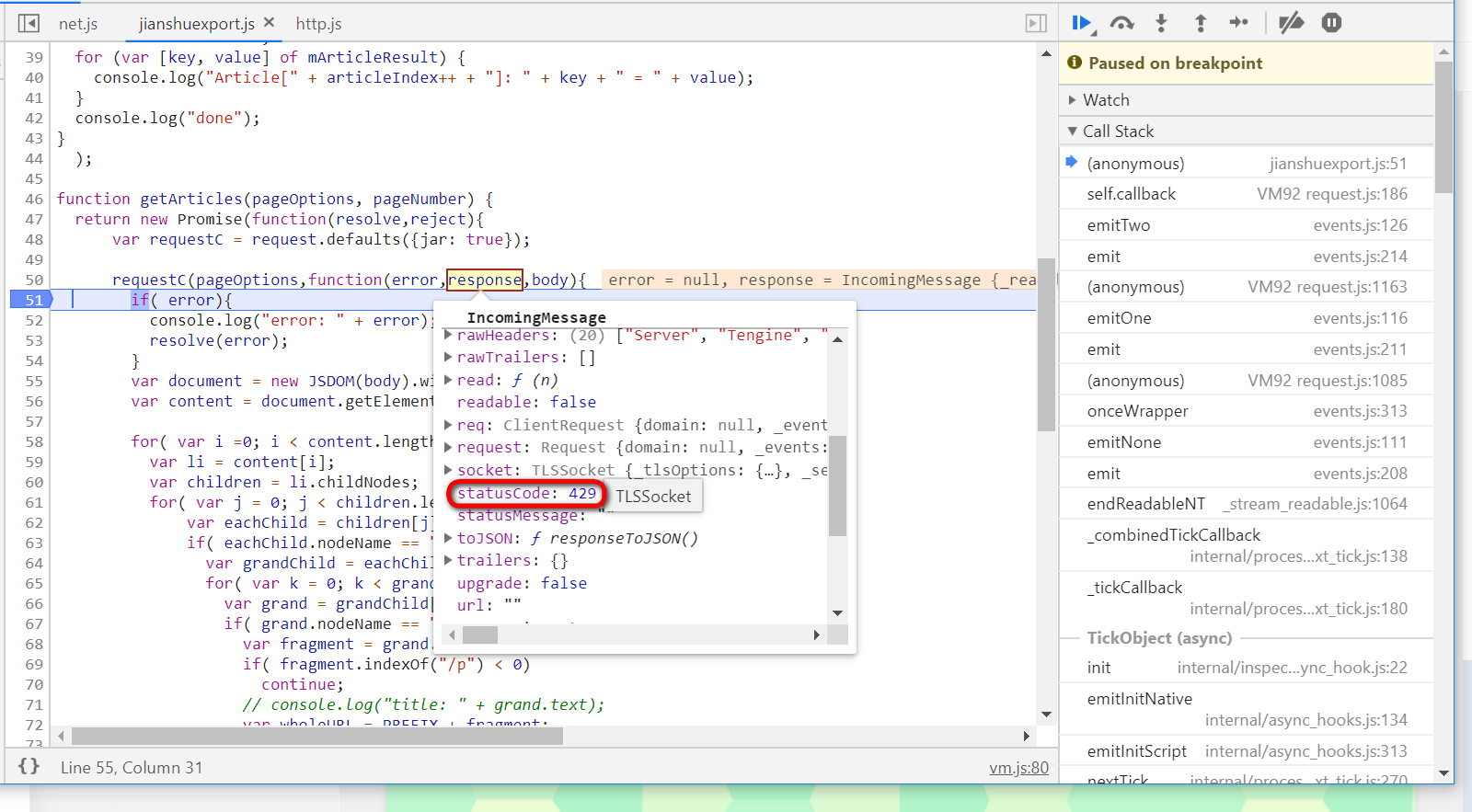Click the Step button in debugger toolbar
The width and height of the screenshot is (1472, 812).
(x=1239, y=23)
